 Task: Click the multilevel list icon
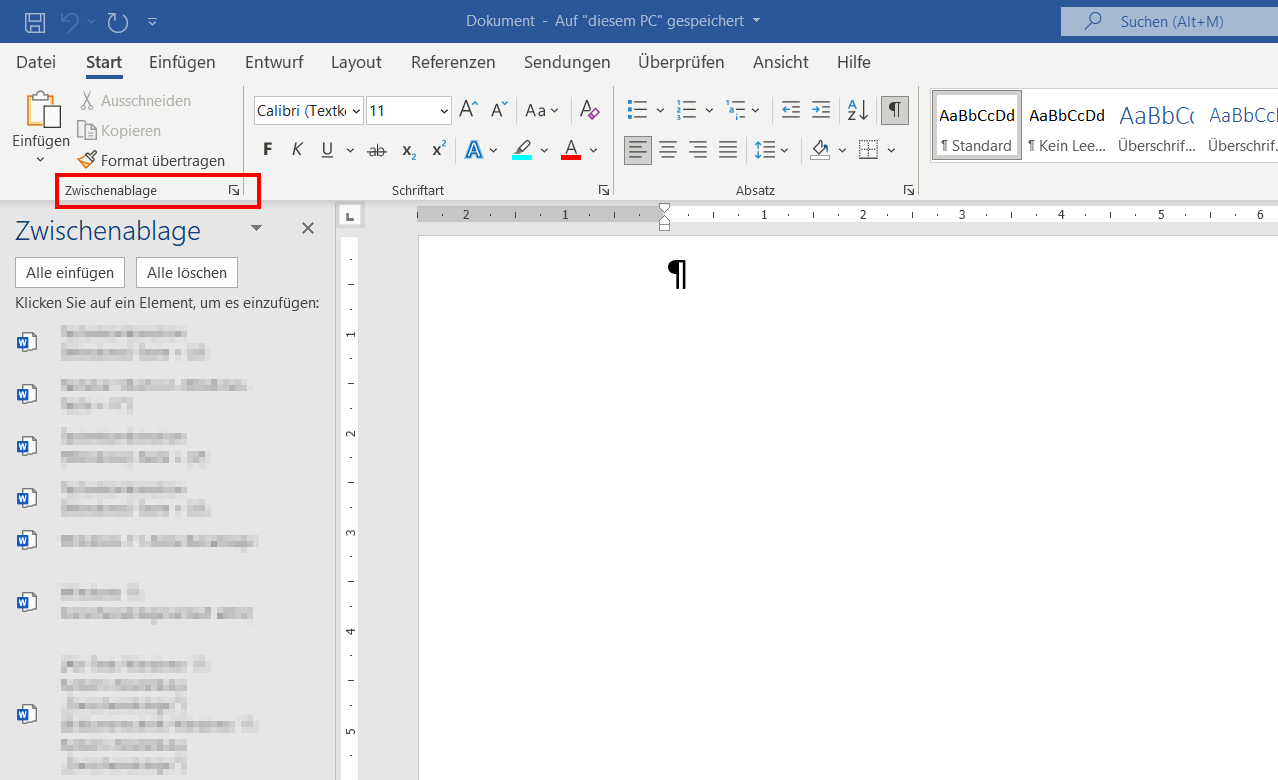pyautogui.click(x=735, y=110)
